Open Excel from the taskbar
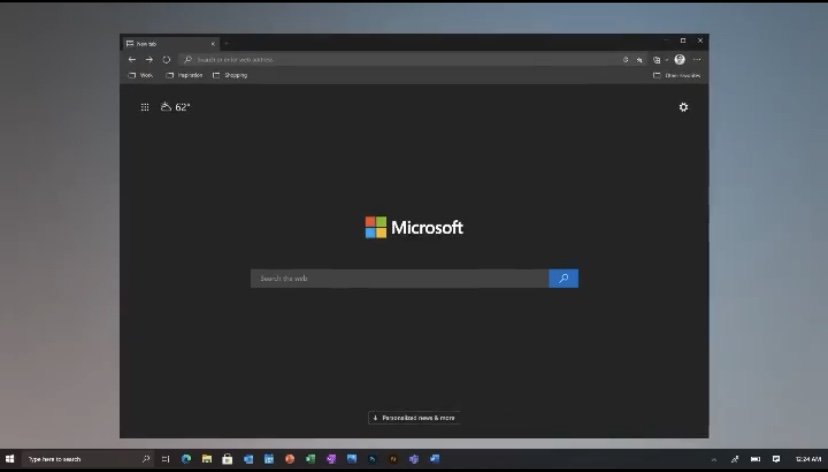Viewport: 828px width, 472px height. click(x=310, y=459)
